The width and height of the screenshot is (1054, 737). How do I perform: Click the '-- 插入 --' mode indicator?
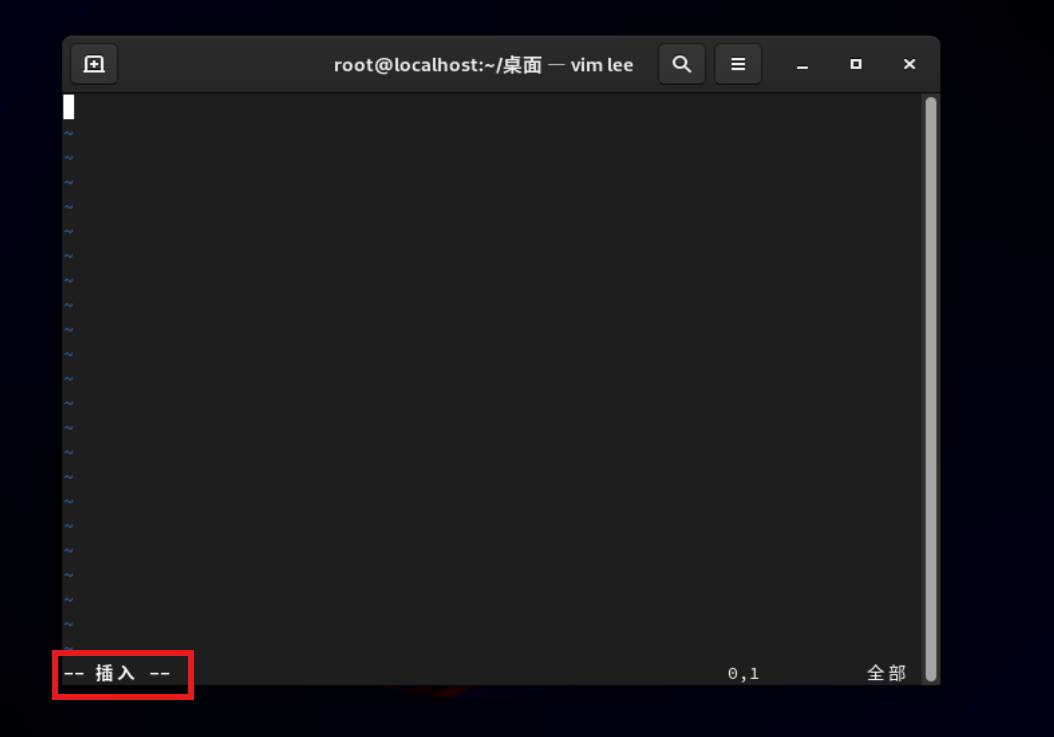(x=117, y=673)
